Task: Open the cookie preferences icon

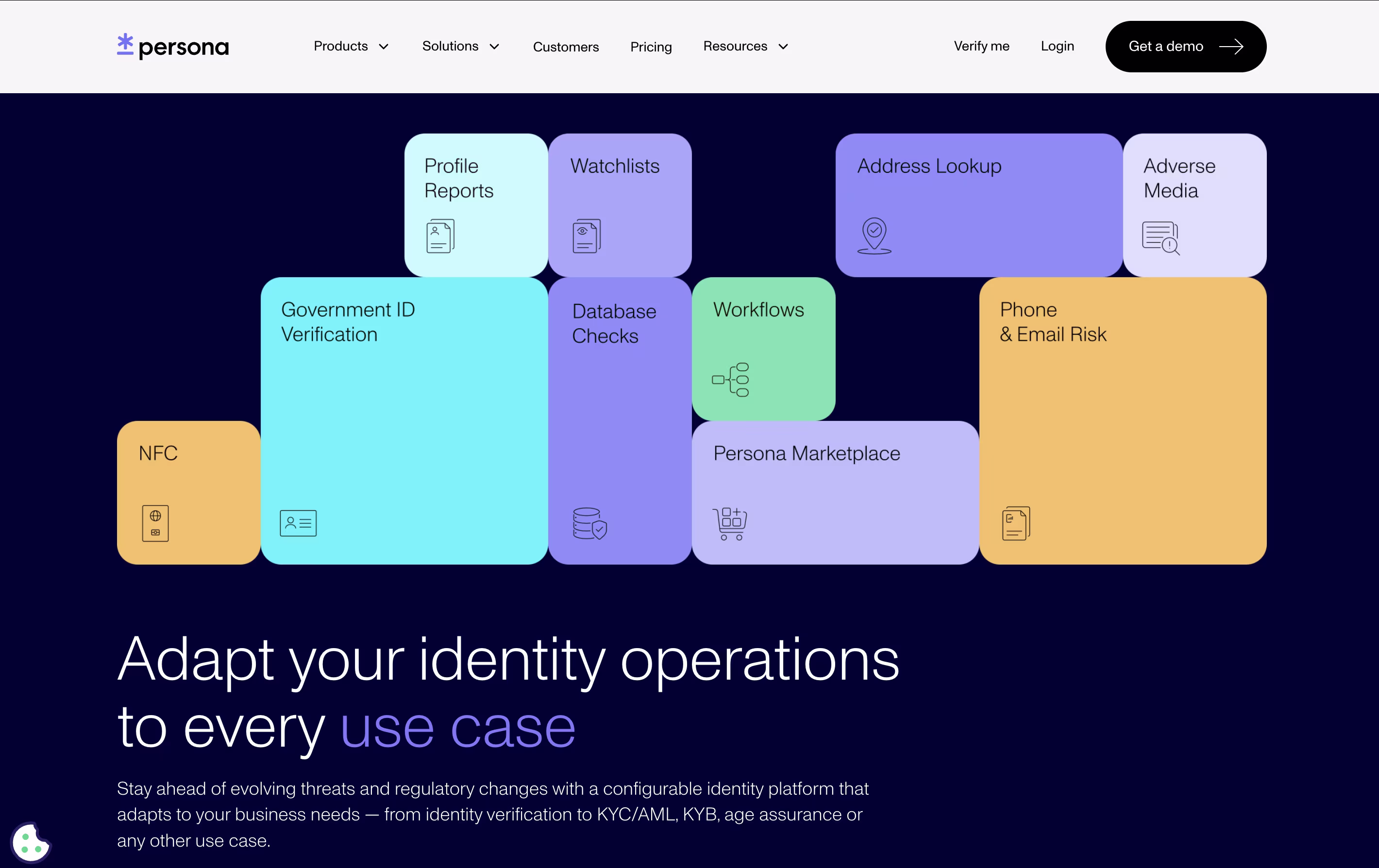Action: (x=31, y=842)
